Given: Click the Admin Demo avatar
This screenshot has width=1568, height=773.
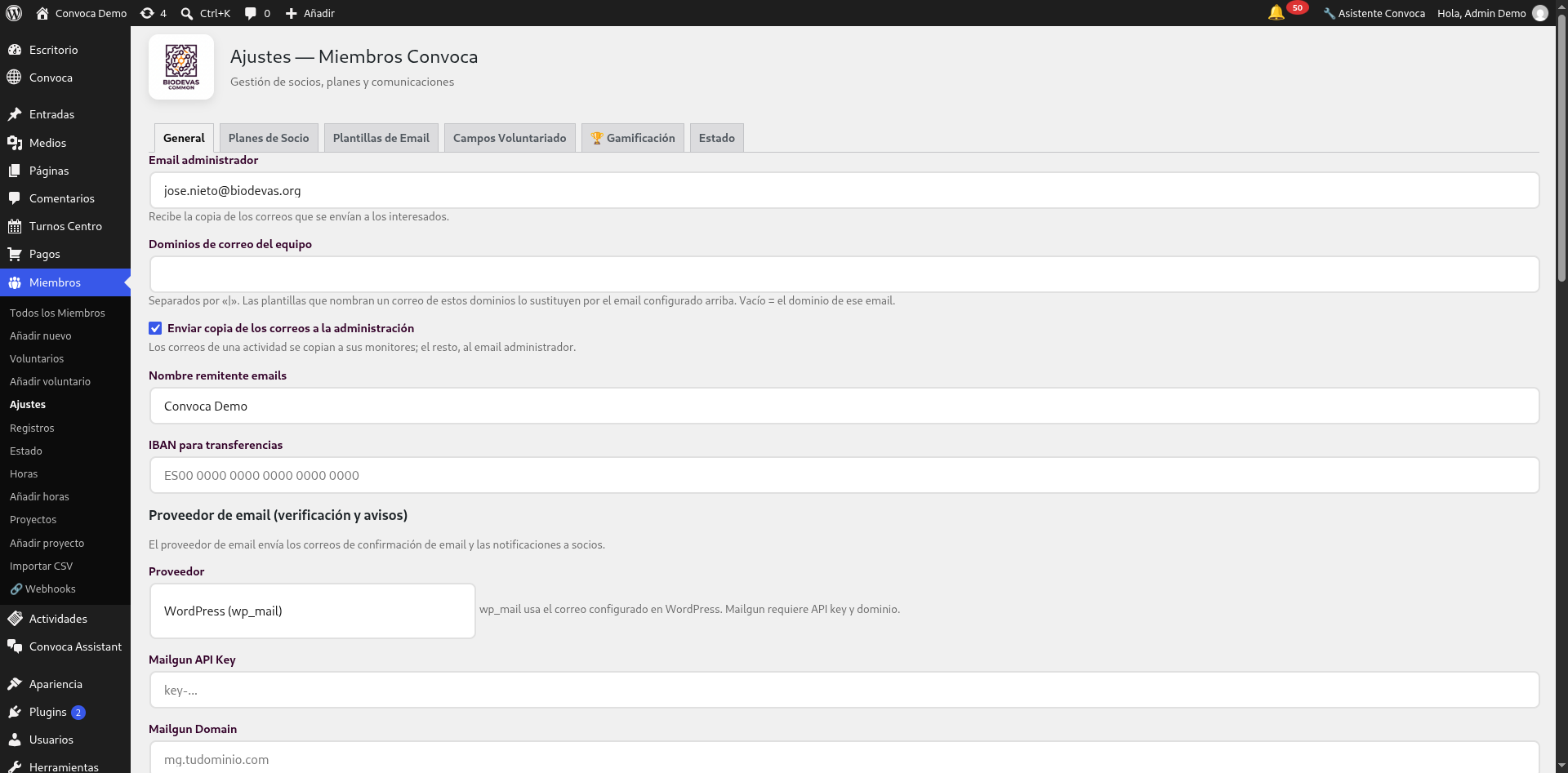Looking at the screenshot, I should coord(1540,13).
